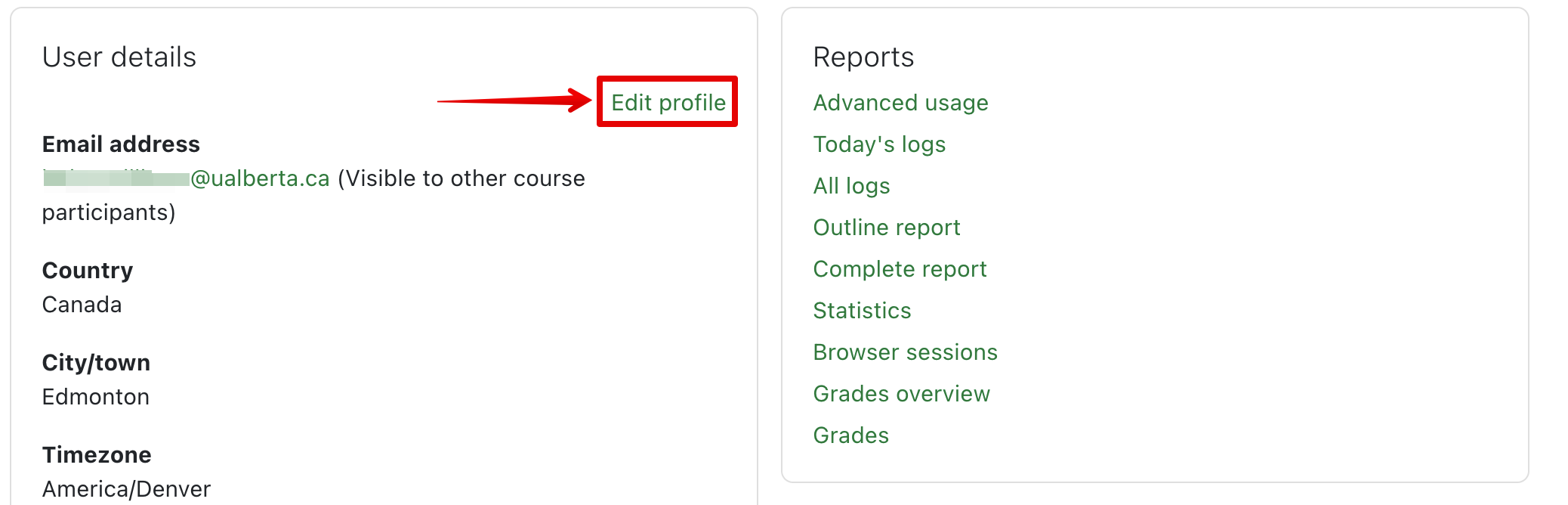The image size is (1568, 505).
Task: Open the Browser sessions link
Action: 905,352
